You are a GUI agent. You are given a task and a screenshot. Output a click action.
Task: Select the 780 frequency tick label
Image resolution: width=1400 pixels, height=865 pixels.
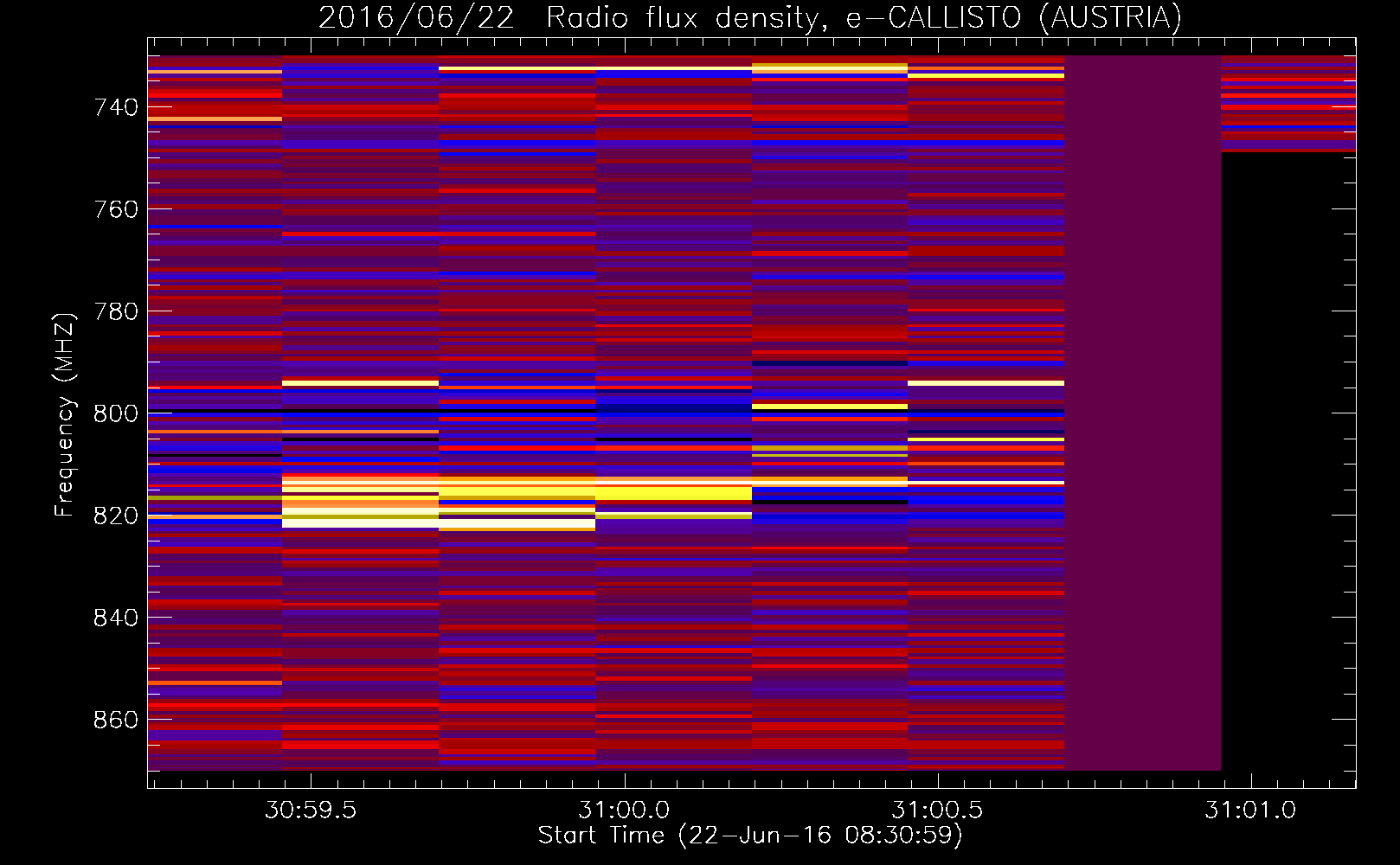point(116,311)
